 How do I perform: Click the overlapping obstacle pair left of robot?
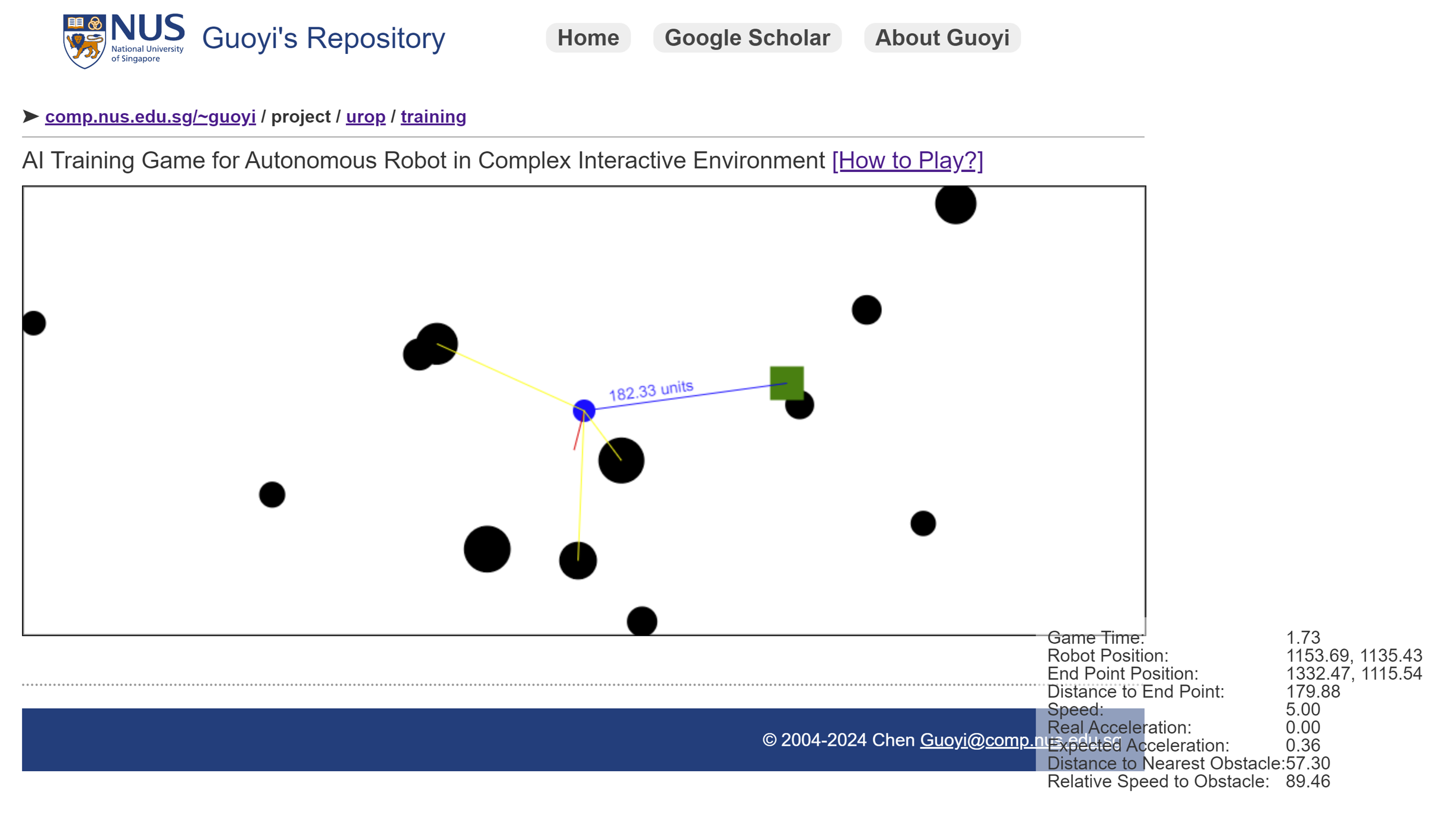click(x=431, y=347)
